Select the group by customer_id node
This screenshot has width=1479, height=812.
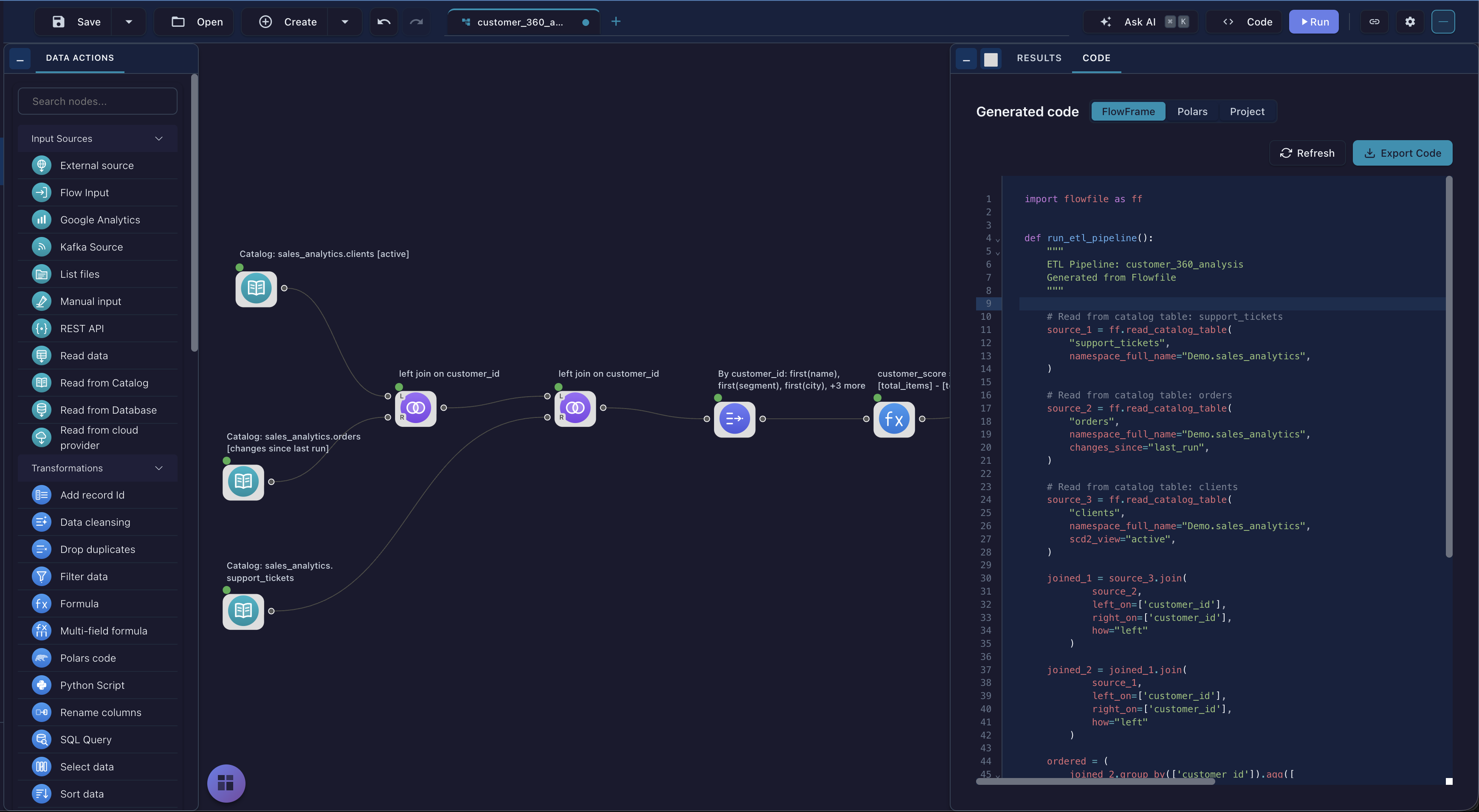coord(734,419)
